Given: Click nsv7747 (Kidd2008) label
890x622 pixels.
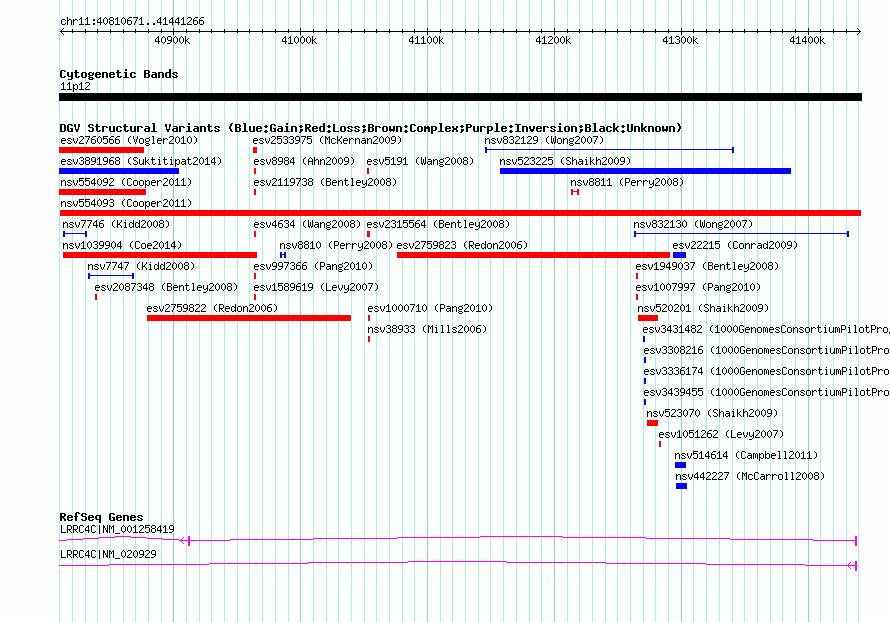Looking at the screenshot, I should [141, 266].
